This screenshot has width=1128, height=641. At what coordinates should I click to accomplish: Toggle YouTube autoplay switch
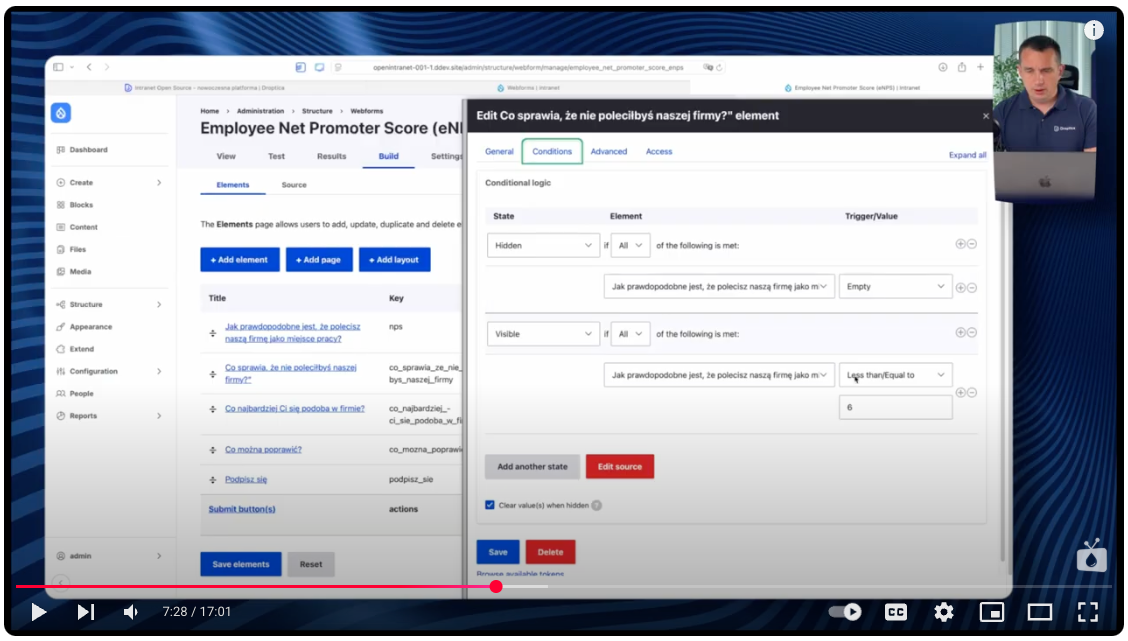[845, 612]
